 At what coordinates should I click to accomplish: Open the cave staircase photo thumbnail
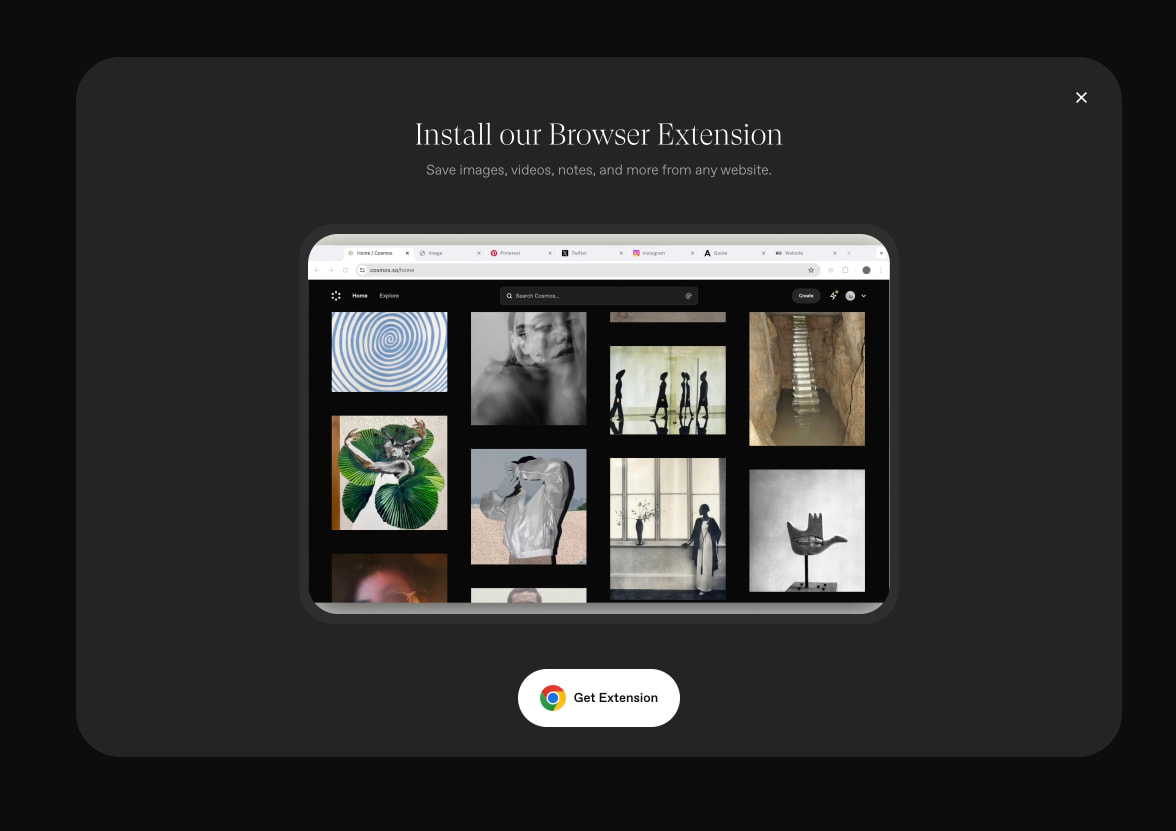(807, 379)
